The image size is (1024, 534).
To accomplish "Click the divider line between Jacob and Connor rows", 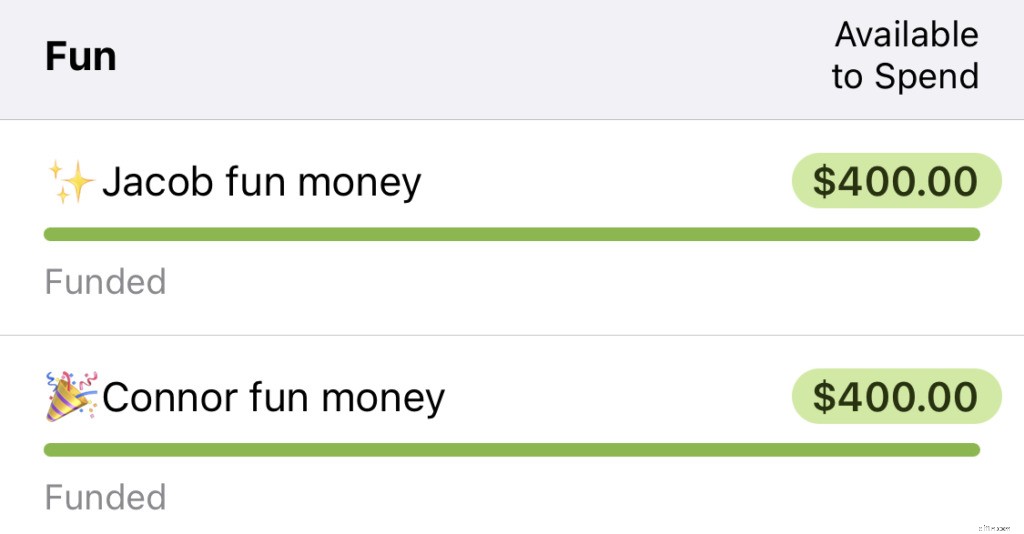I will click(x=511, y=335).
